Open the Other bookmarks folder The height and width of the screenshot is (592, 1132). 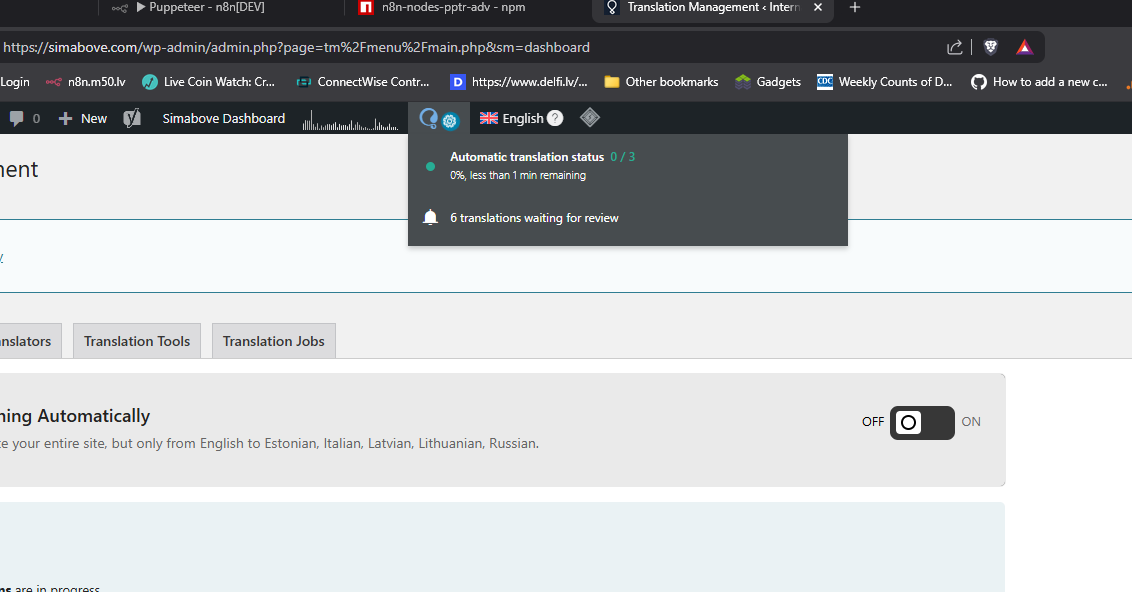tap(661, 82)
